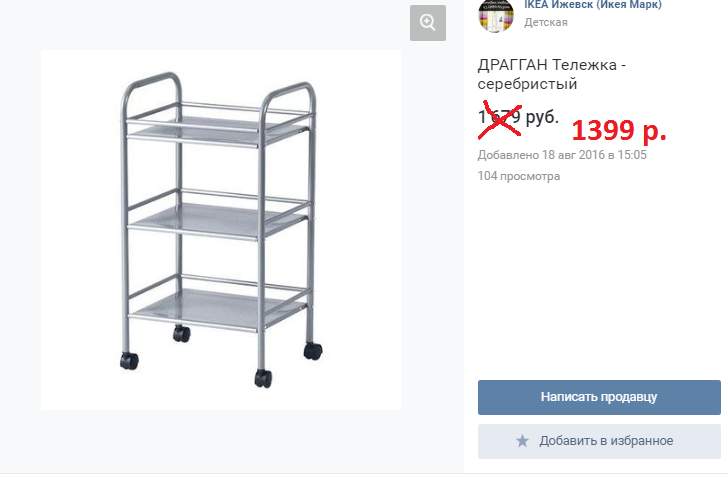Open the Детская category link
728x477 pixels.
546,22
